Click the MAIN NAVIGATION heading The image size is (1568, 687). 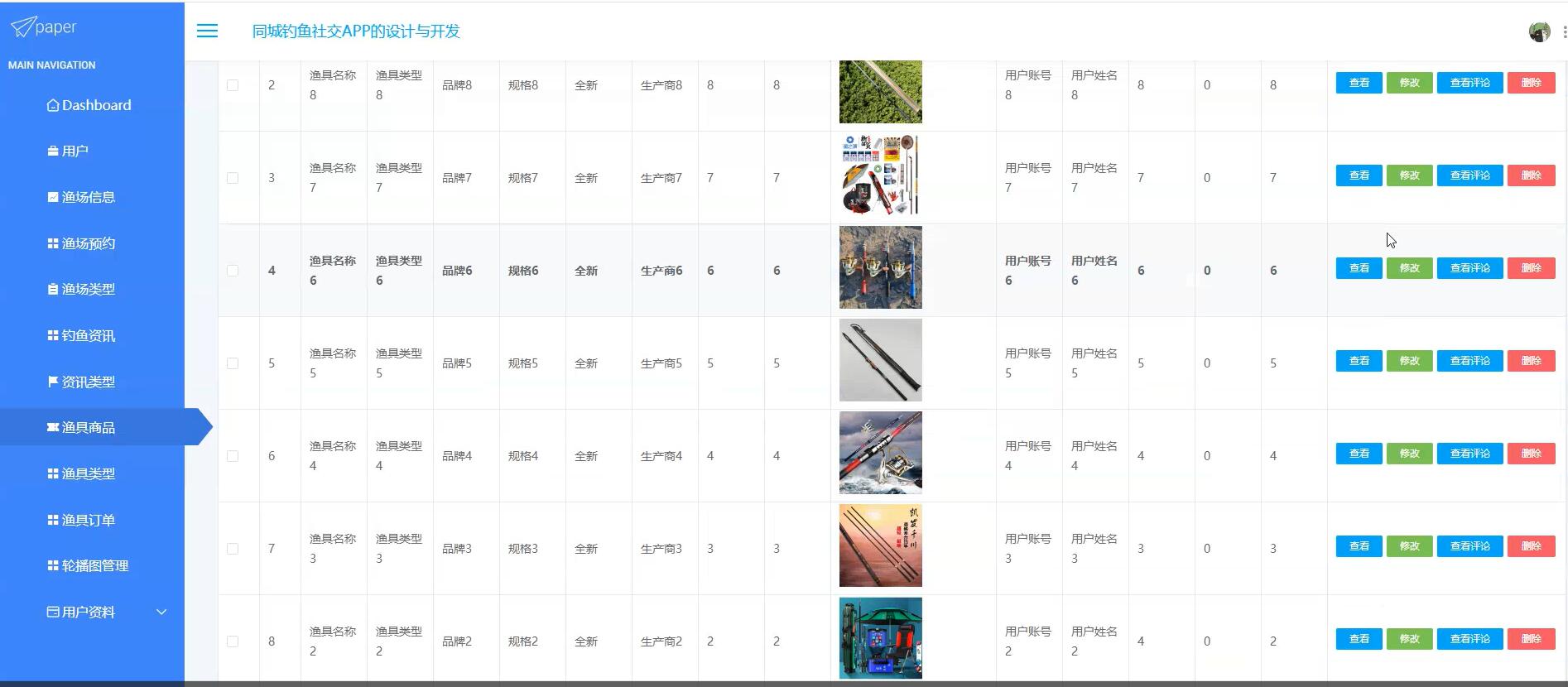point(51,65)
